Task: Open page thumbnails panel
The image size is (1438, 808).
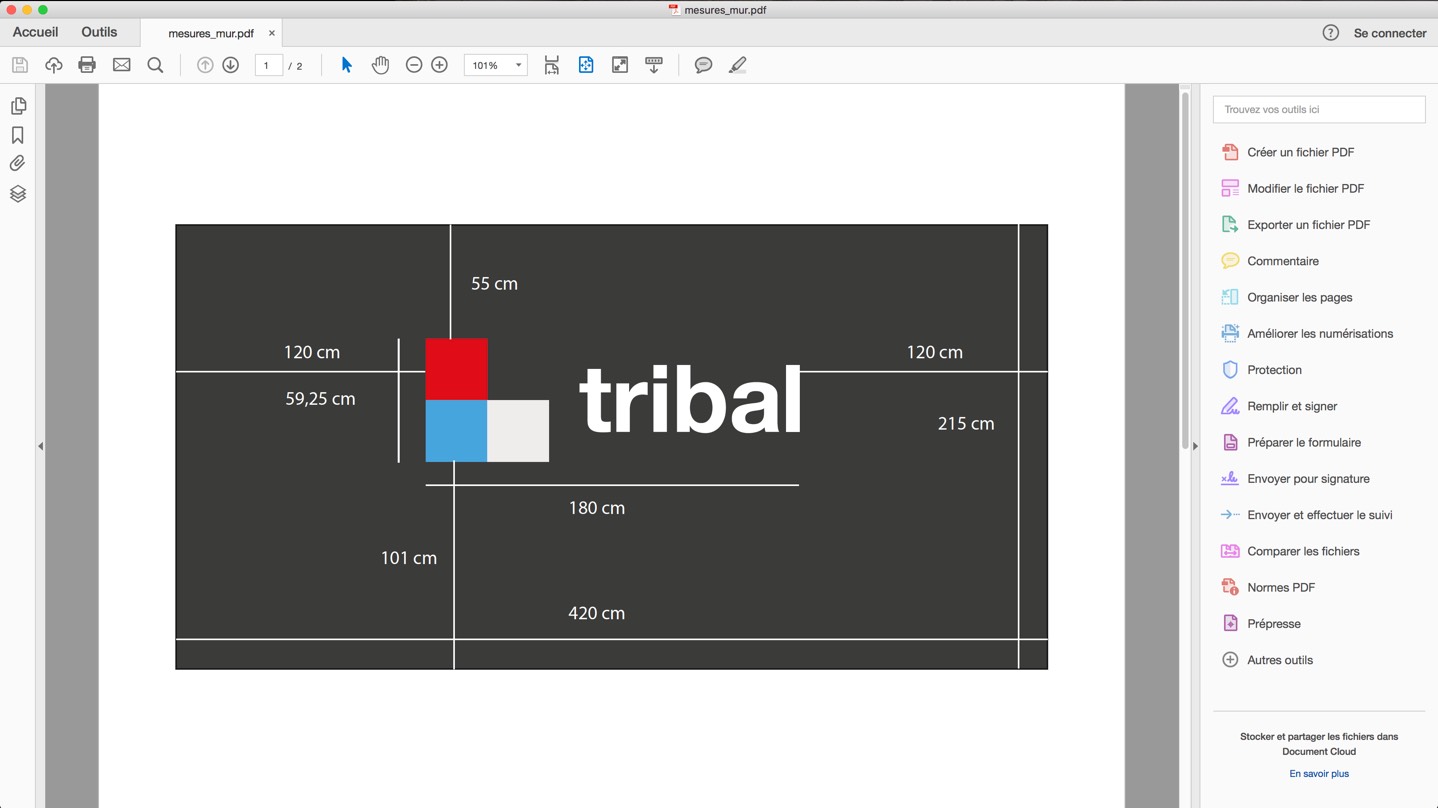Action: 18,106
